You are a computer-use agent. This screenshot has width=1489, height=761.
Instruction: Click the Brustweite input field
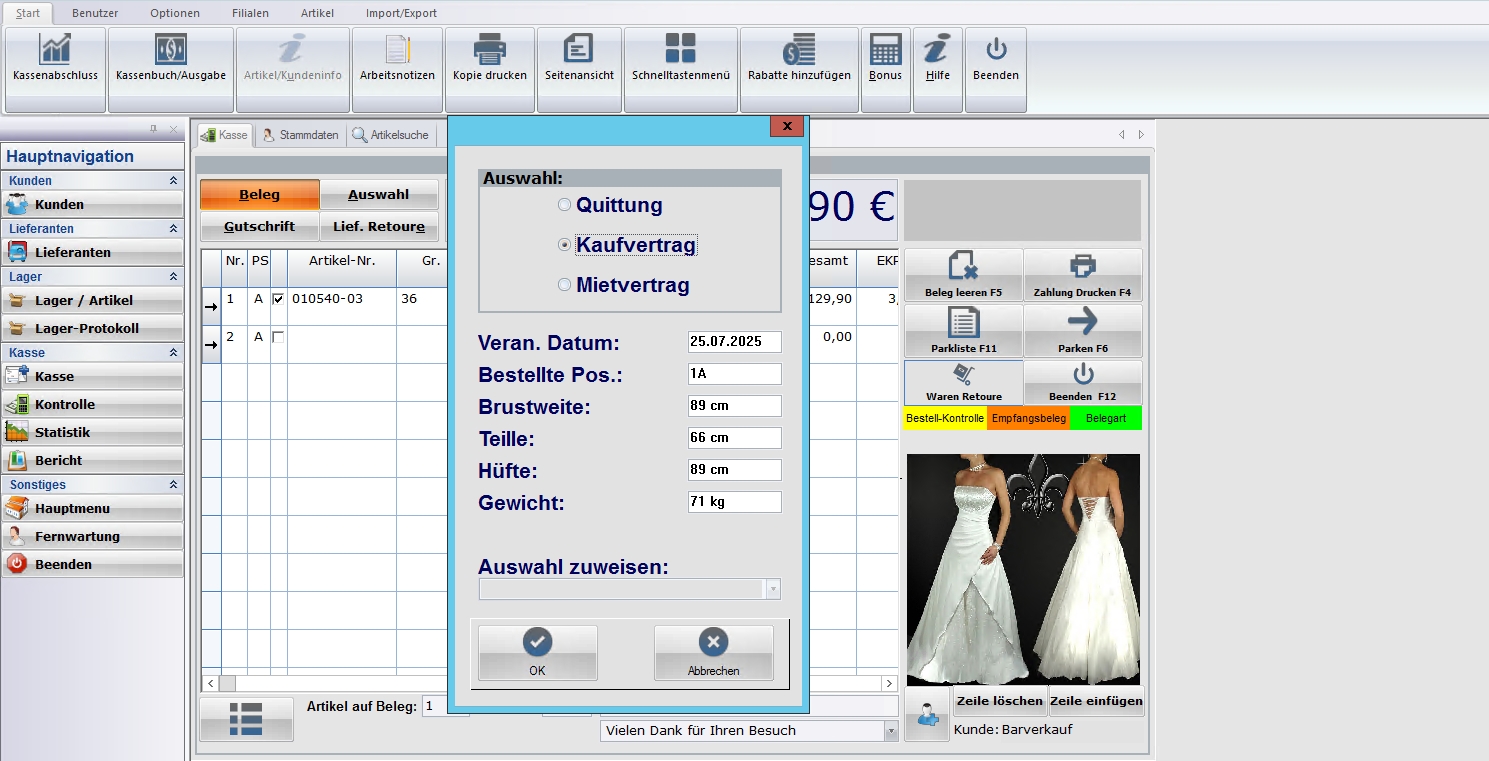[734, 406]
